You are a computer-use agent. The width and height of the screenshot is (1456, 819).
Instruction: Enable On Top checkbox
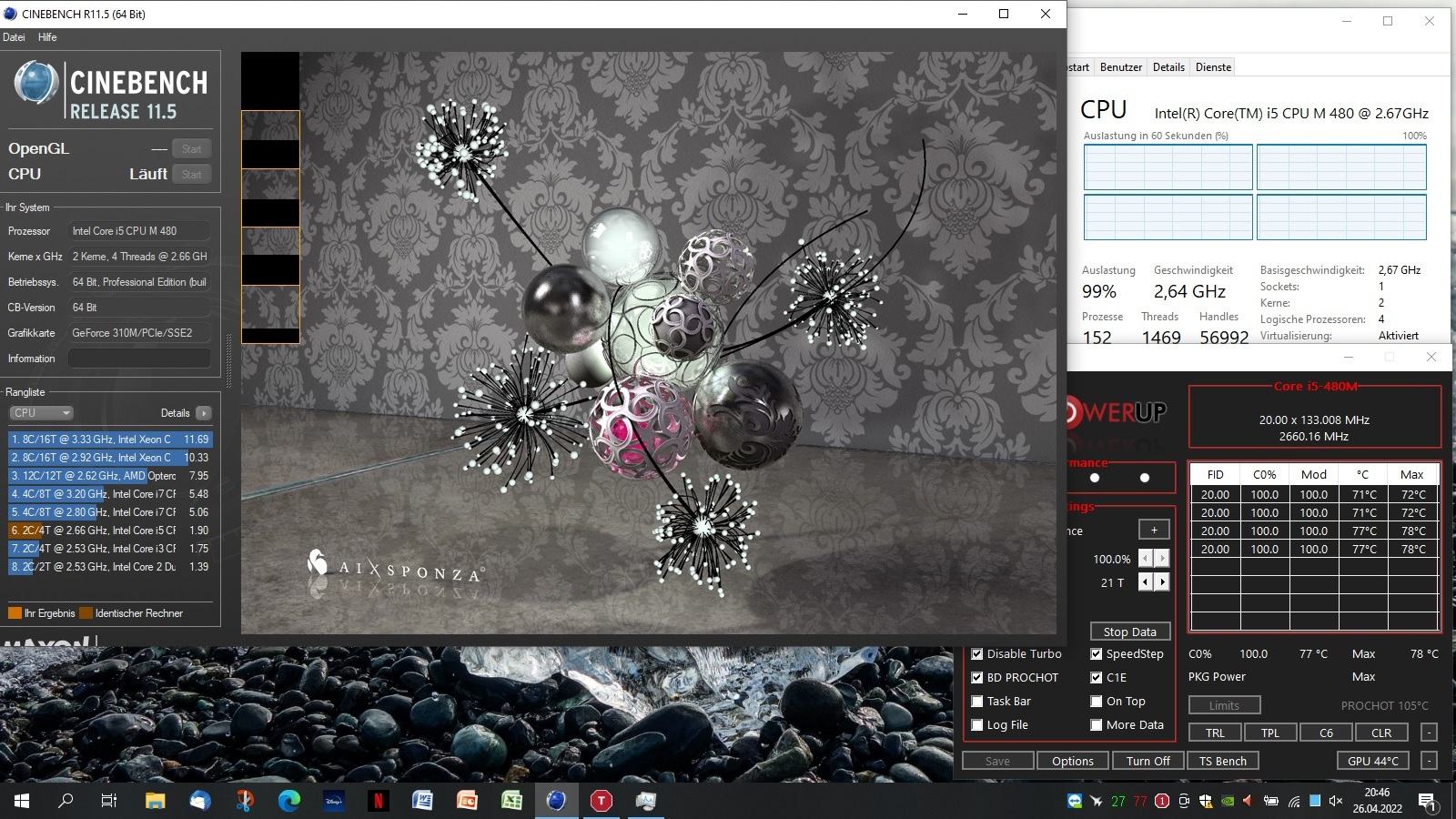[1097, 701]
